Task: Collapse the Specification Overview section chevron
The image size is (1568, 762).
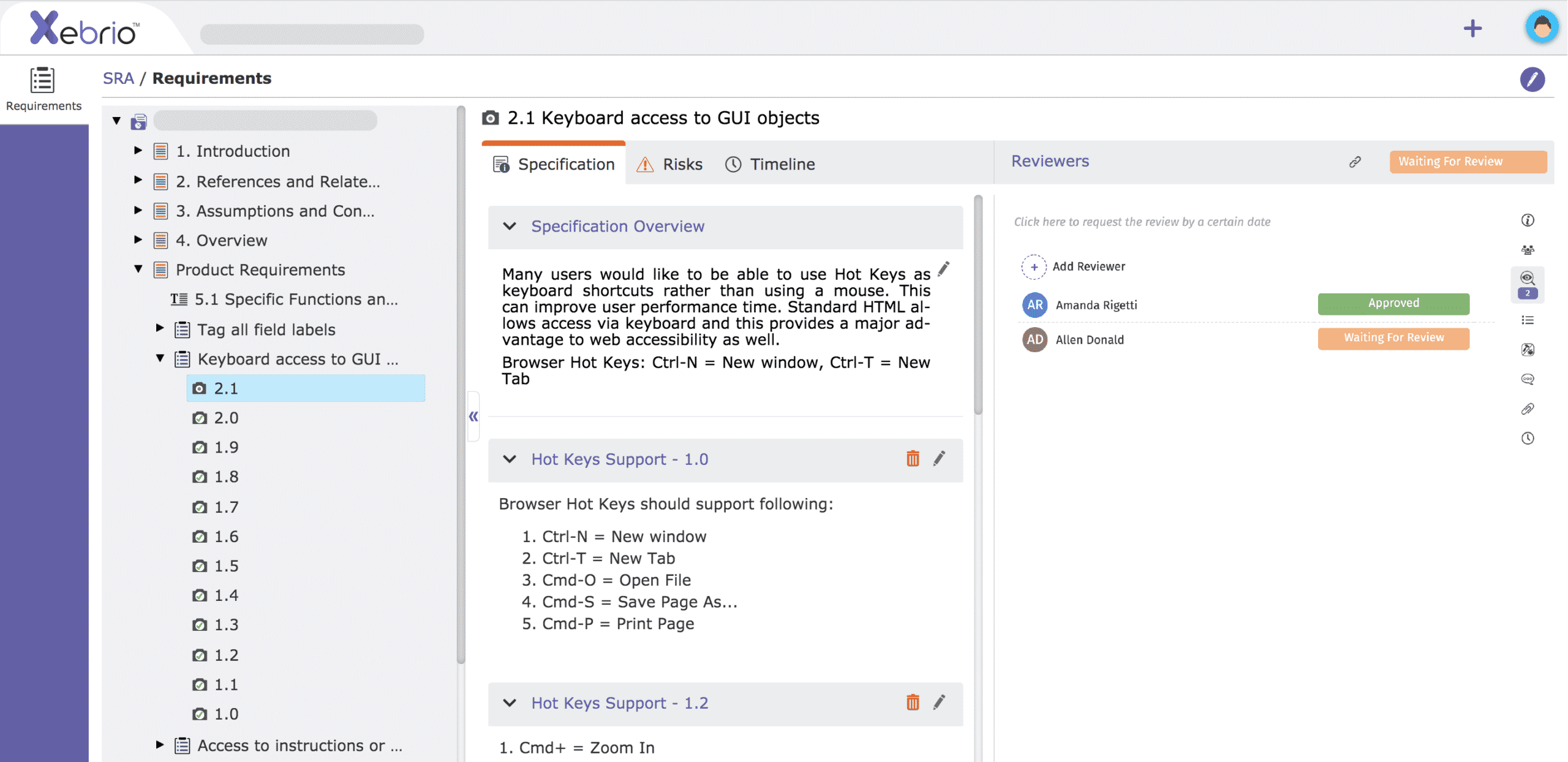Action: click(x=510, y=226)
